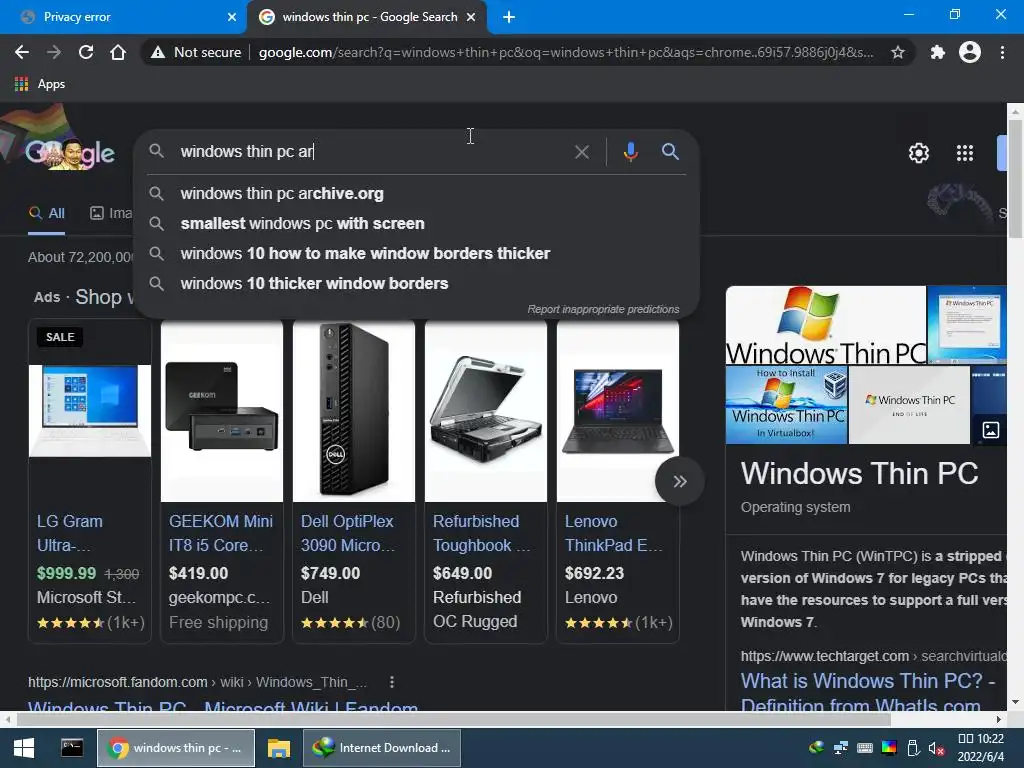Show more shopping ads arrow
Viewport: 1024px width, 768px height.
coord(680,482)
